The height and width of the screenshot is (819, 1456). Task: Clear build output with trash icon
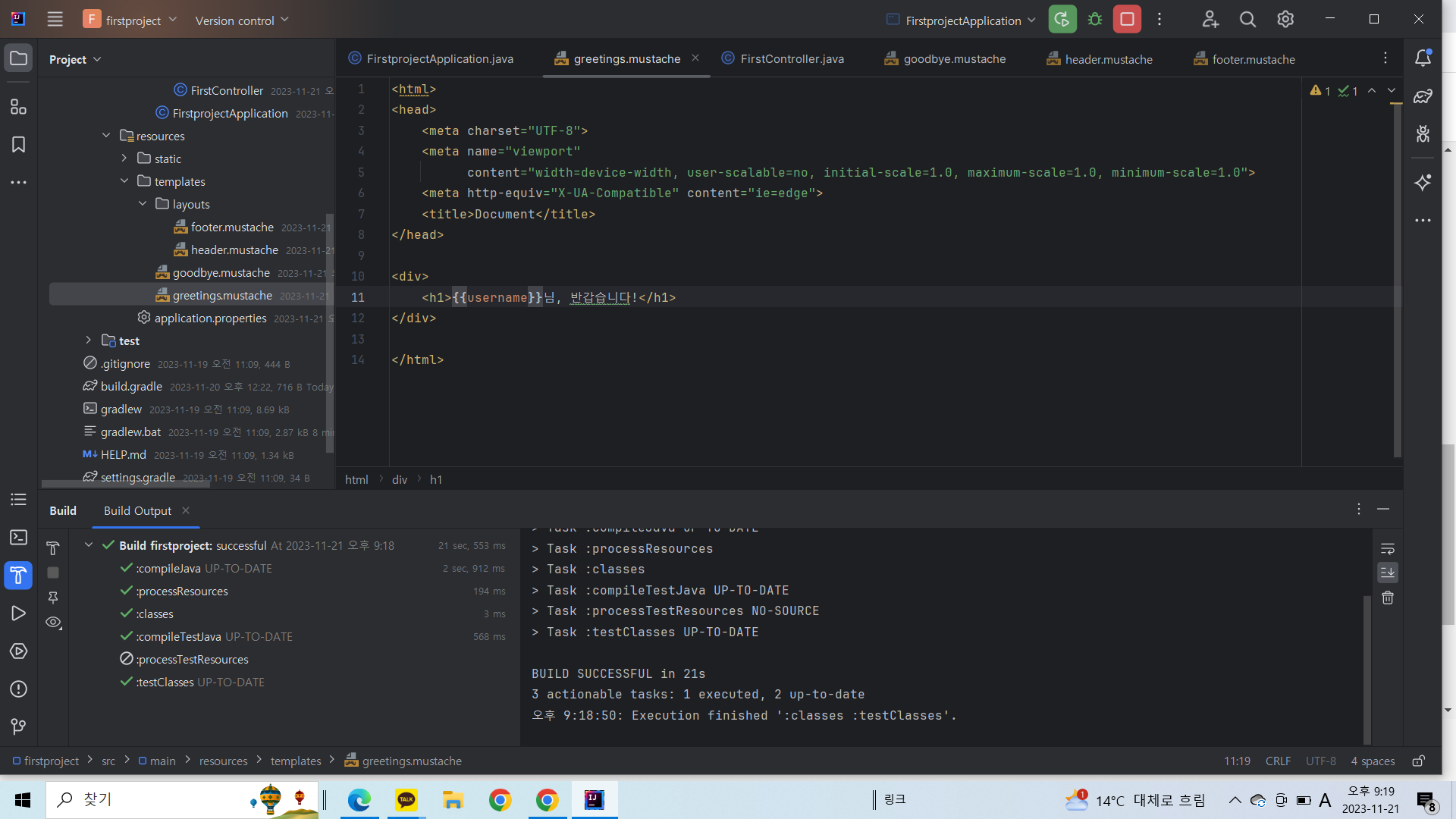[1388, 598]
